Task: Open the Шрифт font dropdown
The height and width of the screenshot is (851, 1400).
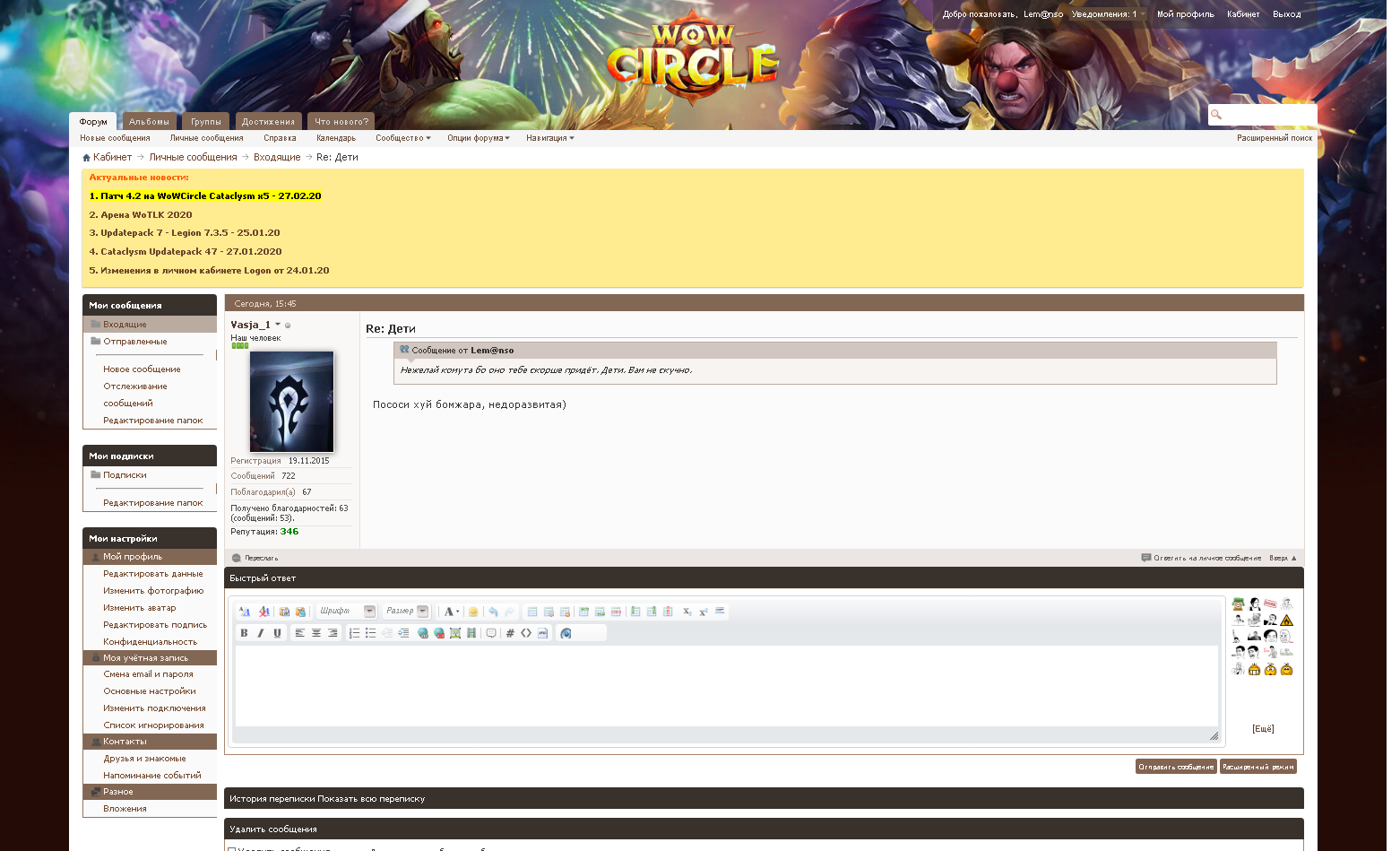Action: point(346,612)
